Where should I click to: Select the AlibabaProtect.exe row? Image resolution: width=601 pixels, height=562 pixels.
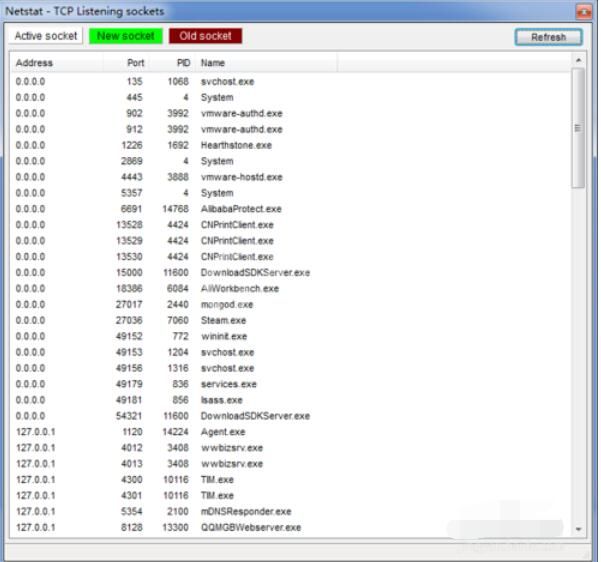(x=291, y=209)
